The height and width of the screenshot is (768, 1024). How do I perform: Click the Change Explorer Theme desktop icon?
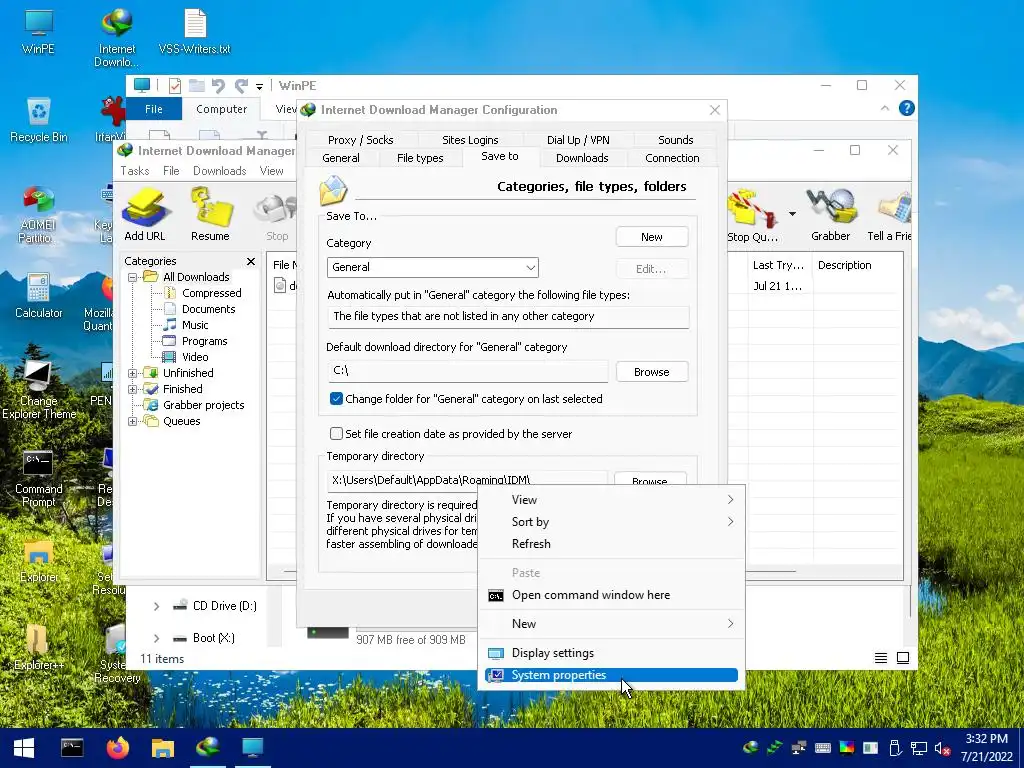pos(39,389)
